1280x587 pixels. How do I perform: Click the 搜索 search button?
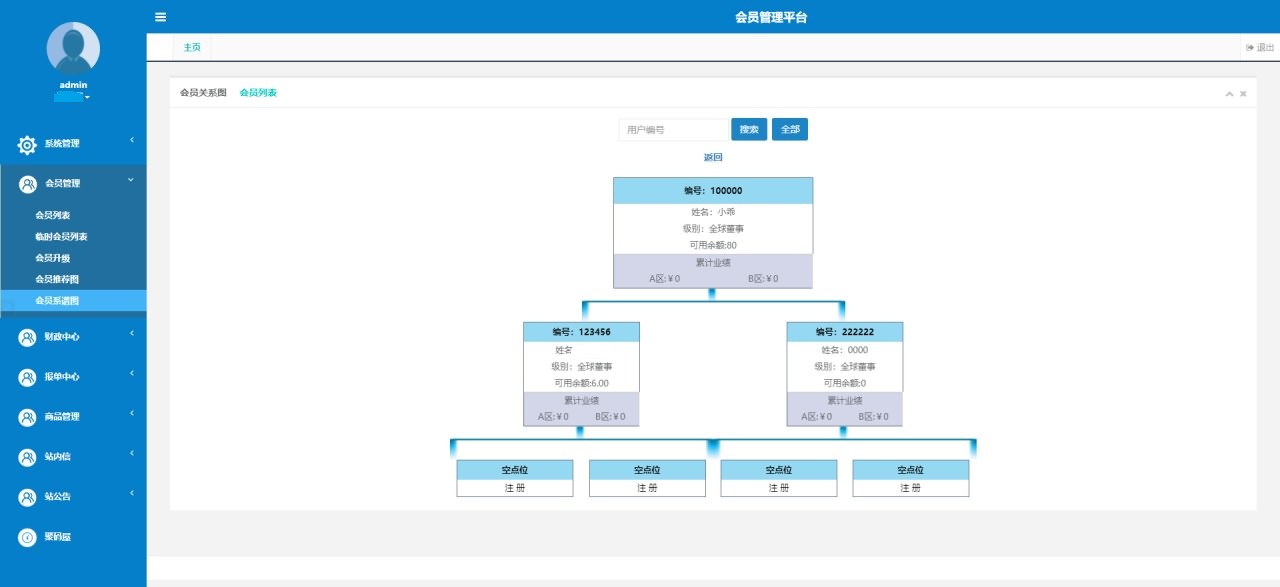[x=749, y=129]
